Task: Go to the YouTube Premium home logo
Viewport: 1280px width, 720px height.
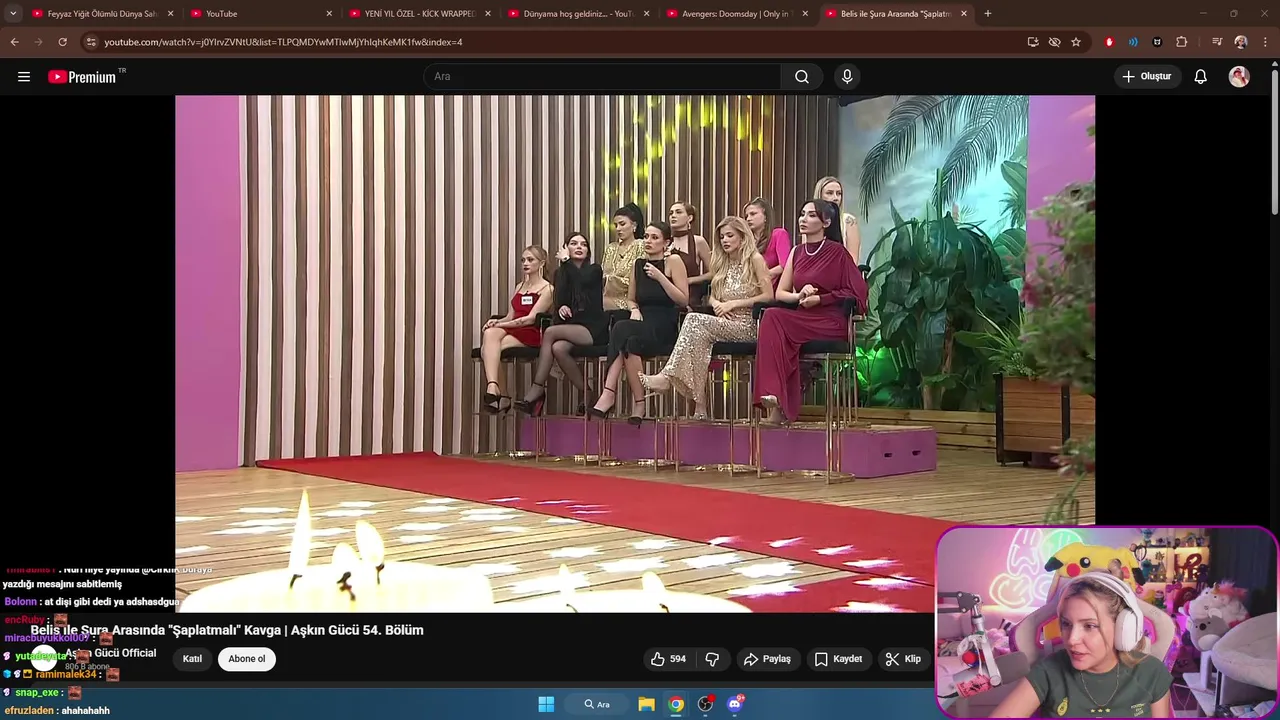Action: point(82,77)
